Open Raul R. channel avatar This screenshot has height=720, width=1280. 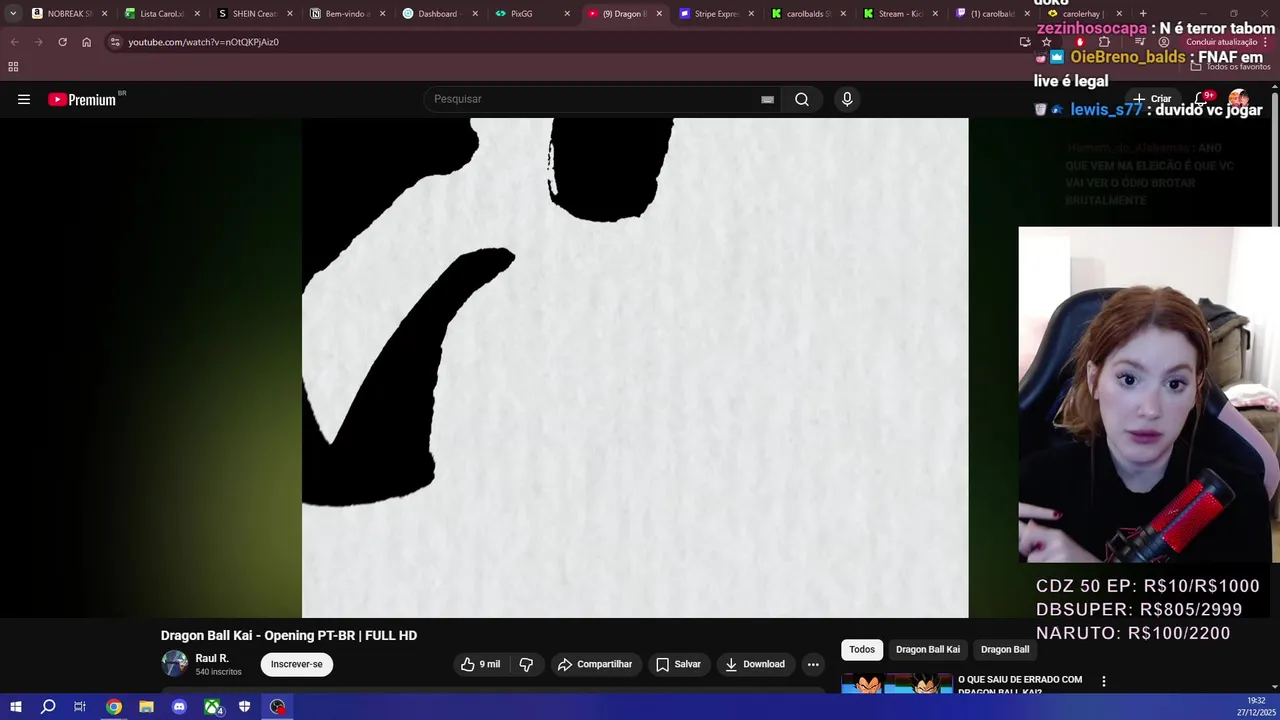tap(175, 664)
